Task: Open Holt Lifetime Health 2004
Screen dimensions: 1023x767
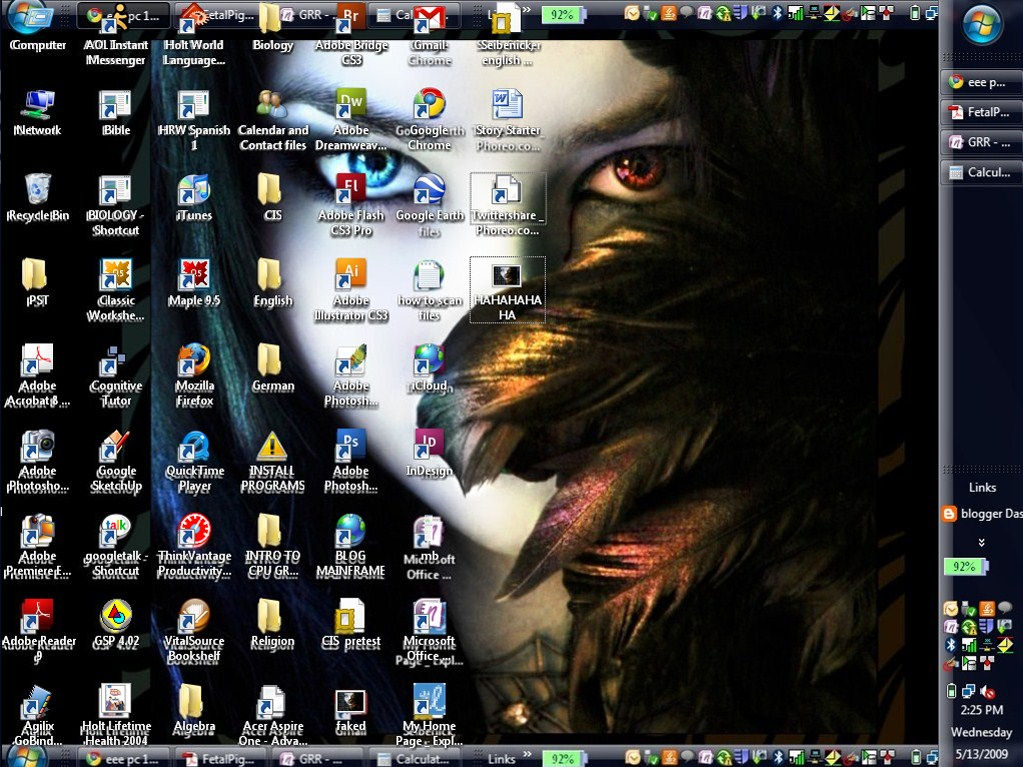Action: point(115,716)
